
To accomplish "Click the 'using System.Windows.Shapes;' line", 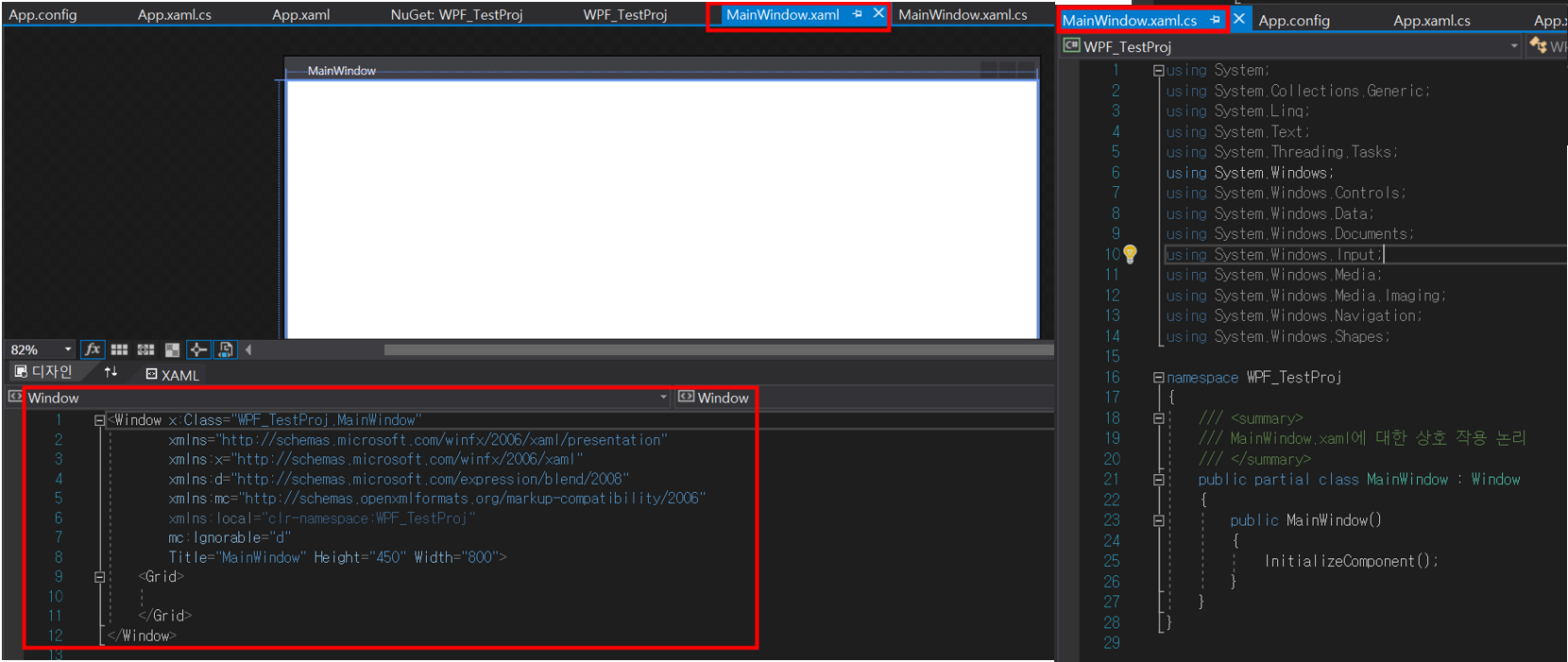I will (x=1277, y=336).
